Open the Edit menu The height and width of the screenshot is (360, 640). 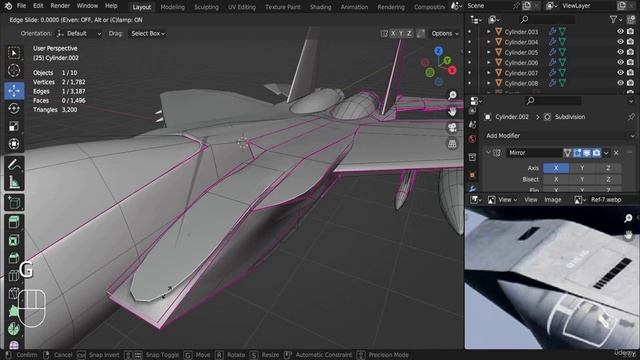pos(38,6)
